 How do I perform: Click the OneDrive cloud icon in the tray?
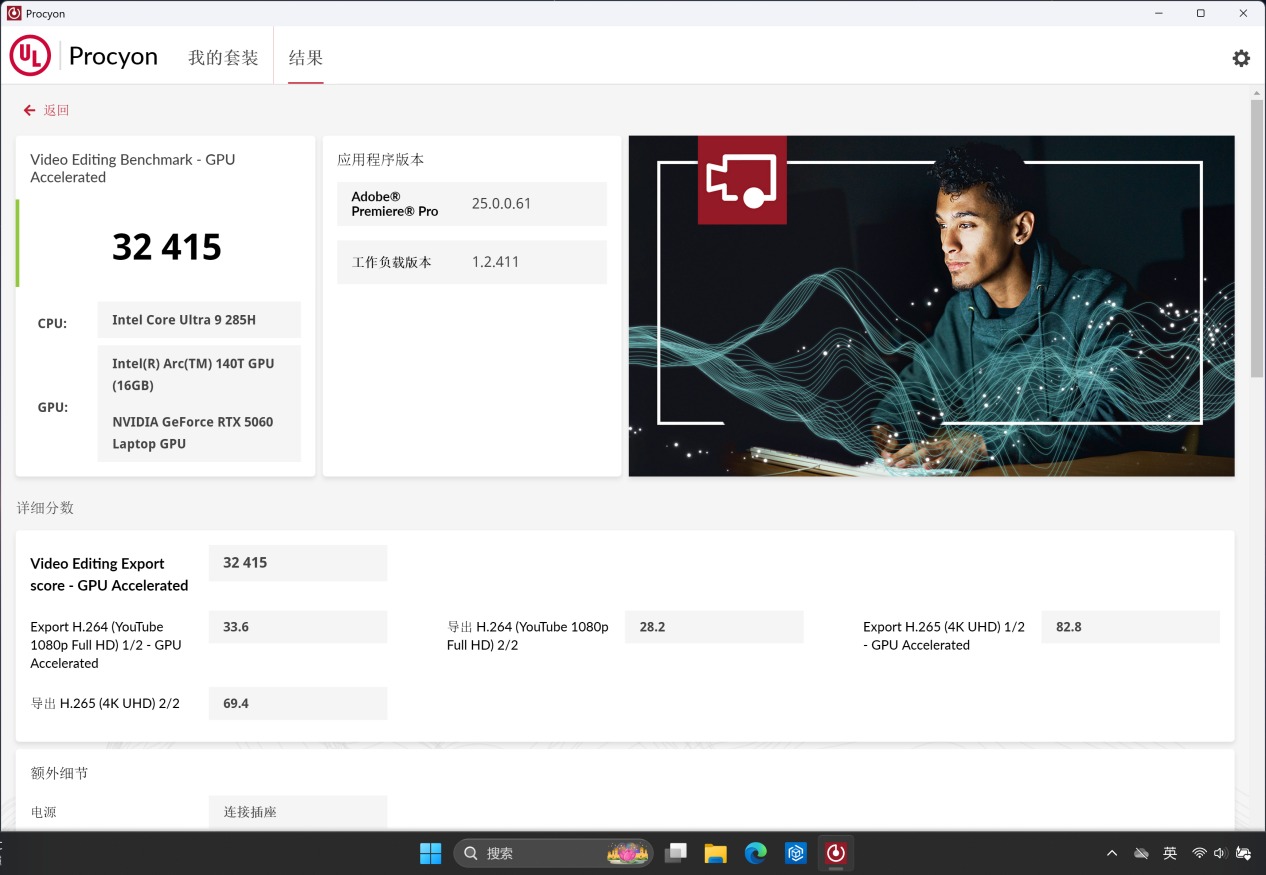(1141, 853)
